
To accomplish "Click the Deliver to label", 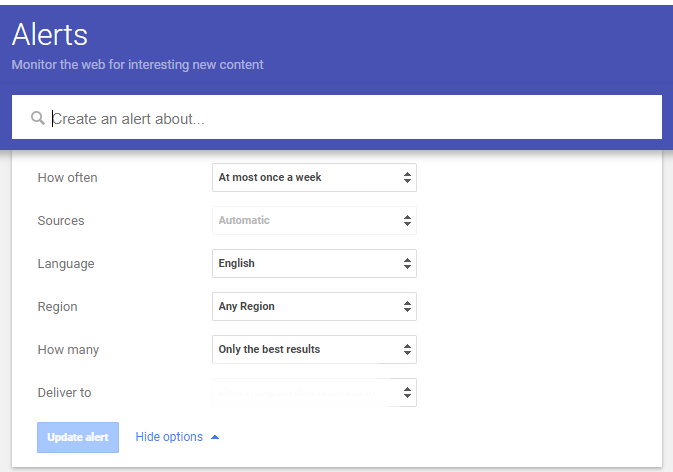I will 64,393.
